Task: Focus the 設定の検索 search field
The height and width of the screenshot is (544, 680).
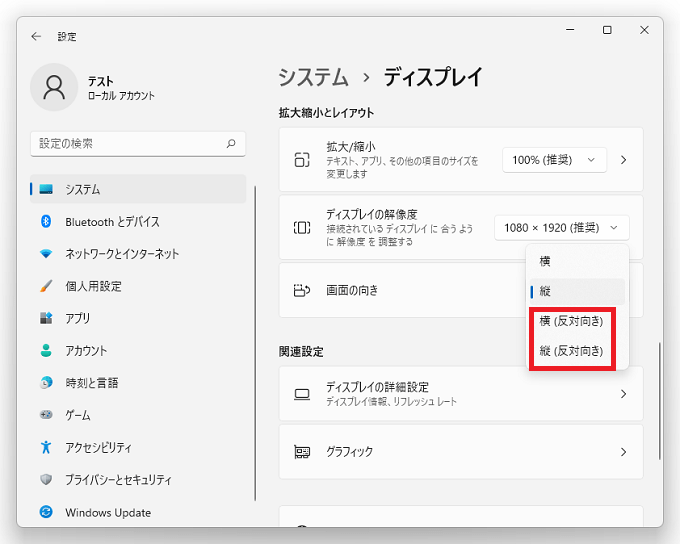Action: point(138,144)
